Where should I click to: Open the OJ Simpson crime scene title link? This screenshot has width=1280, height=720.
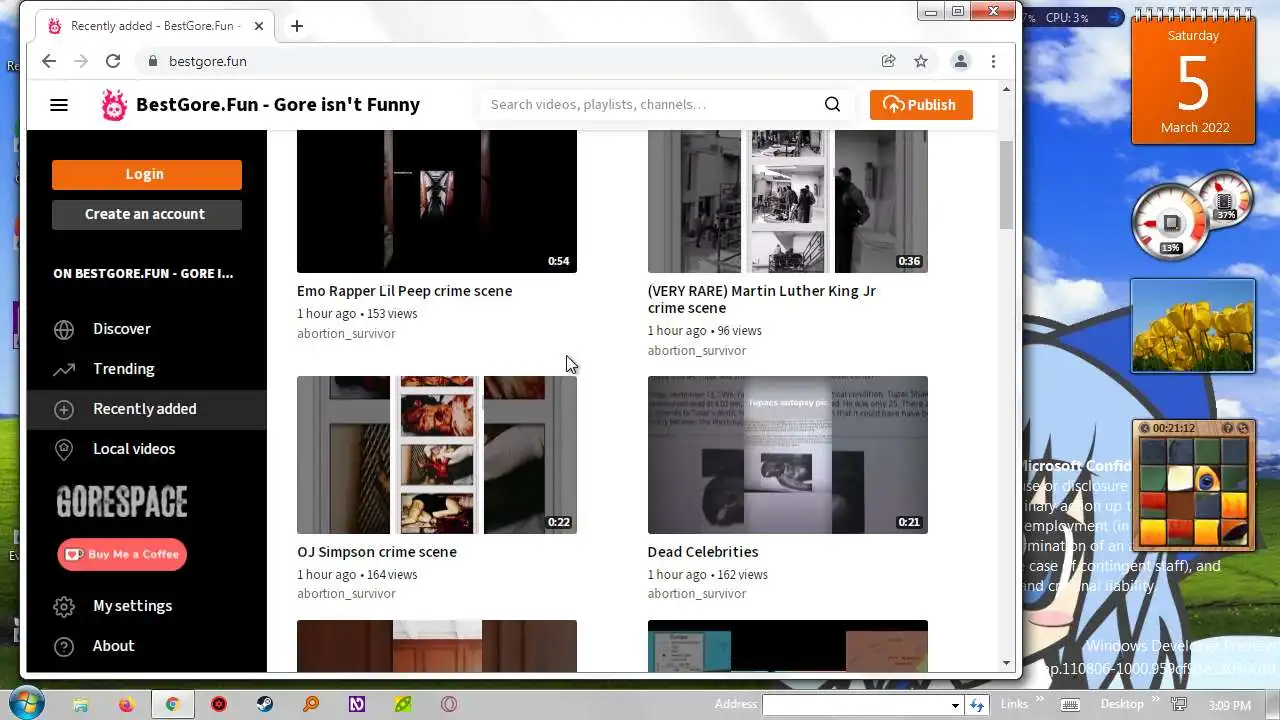coord(377,552)
